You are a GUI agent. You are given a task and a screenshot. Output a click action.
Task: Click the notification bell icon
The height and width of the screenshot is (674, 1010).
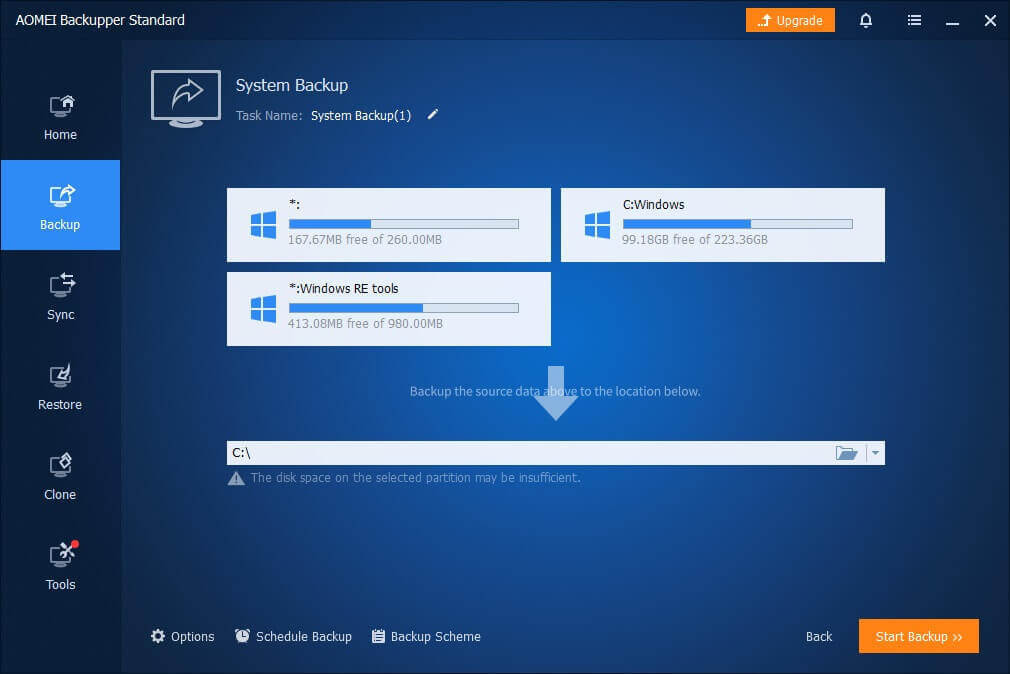point(866,20)
